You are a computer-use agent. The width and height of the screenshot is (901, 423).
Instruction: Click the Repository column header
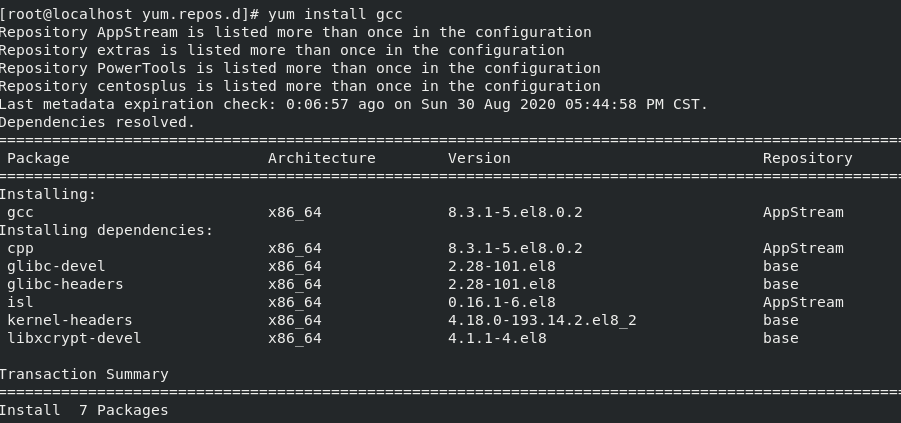point(807,158)
